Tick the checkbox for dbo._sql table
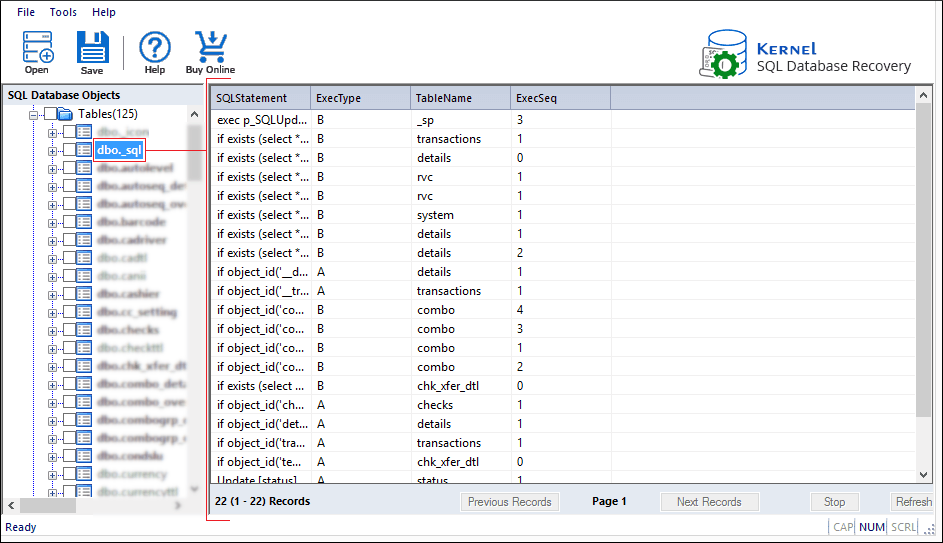 70,150
